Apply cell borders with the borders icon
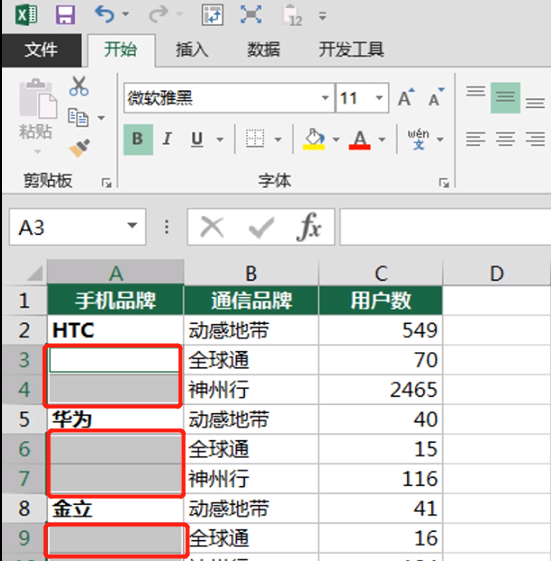The height and width of the screenshot is (561, 551). (x=255, y=138)
